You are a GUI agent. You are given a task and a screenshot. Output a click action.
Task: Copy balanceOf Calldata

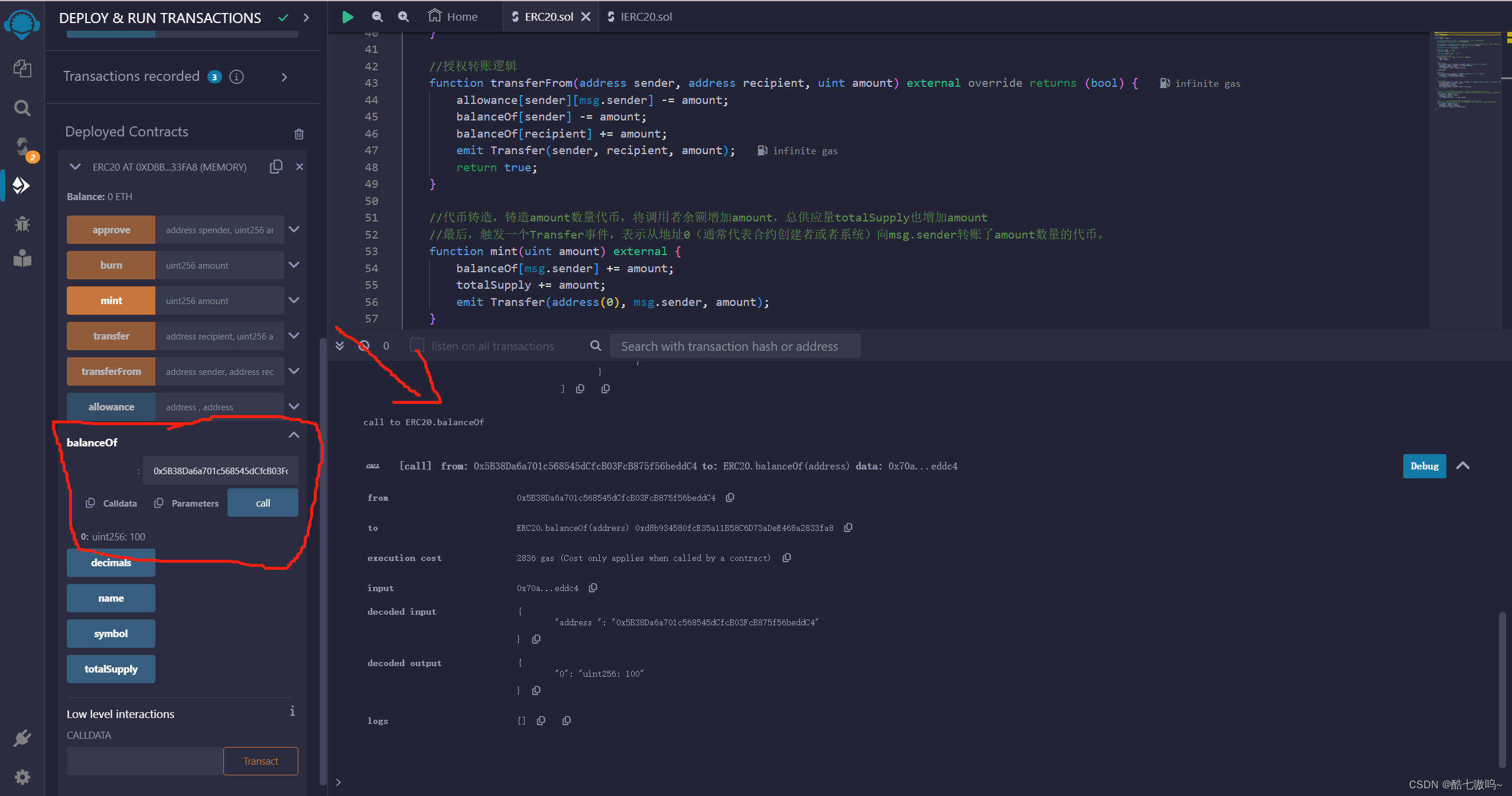[x=112, y=503]
